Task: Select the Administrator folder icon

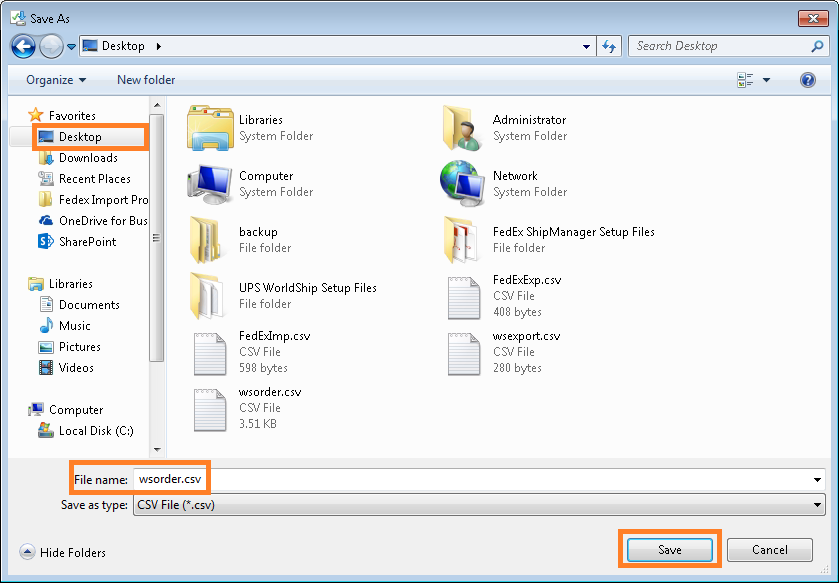Action: point(462,128)
